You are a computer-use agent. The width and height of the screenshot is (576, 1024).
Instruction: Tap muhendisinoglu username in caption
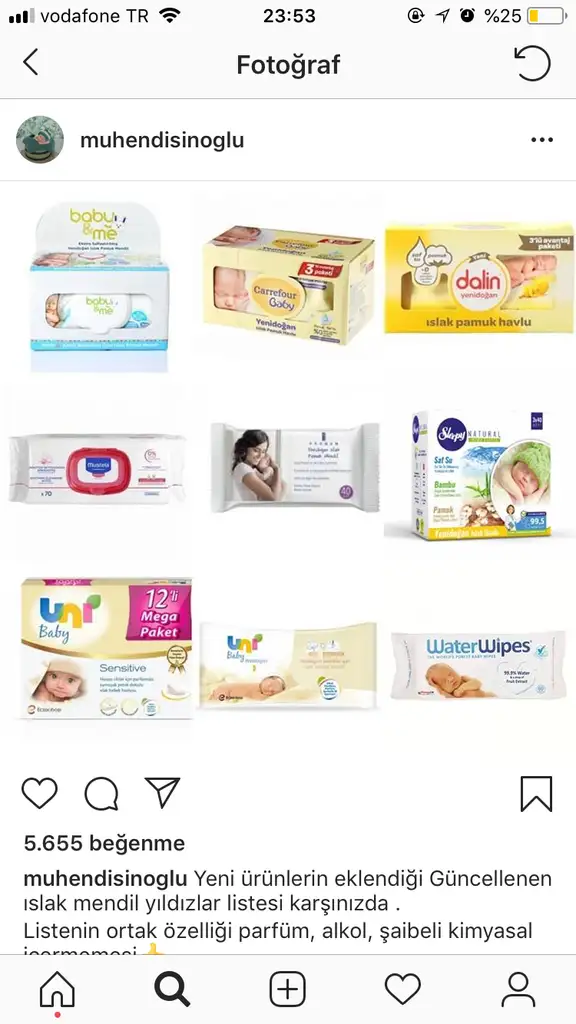tap(105, 878)
